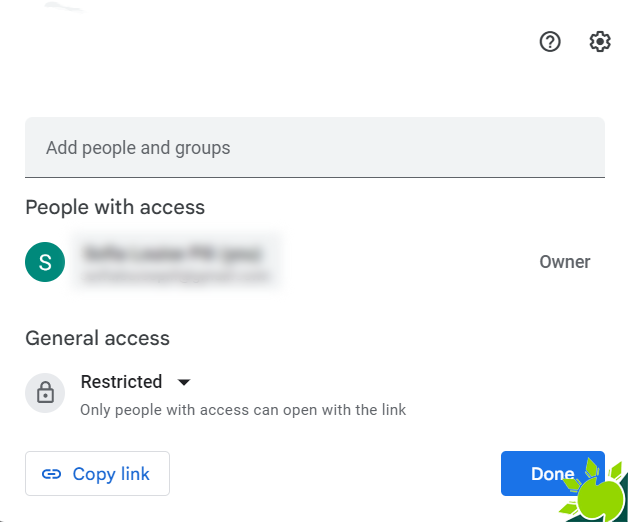Click the chain link icon in Copy link
The image size is (628, 522).
(51, 474)
